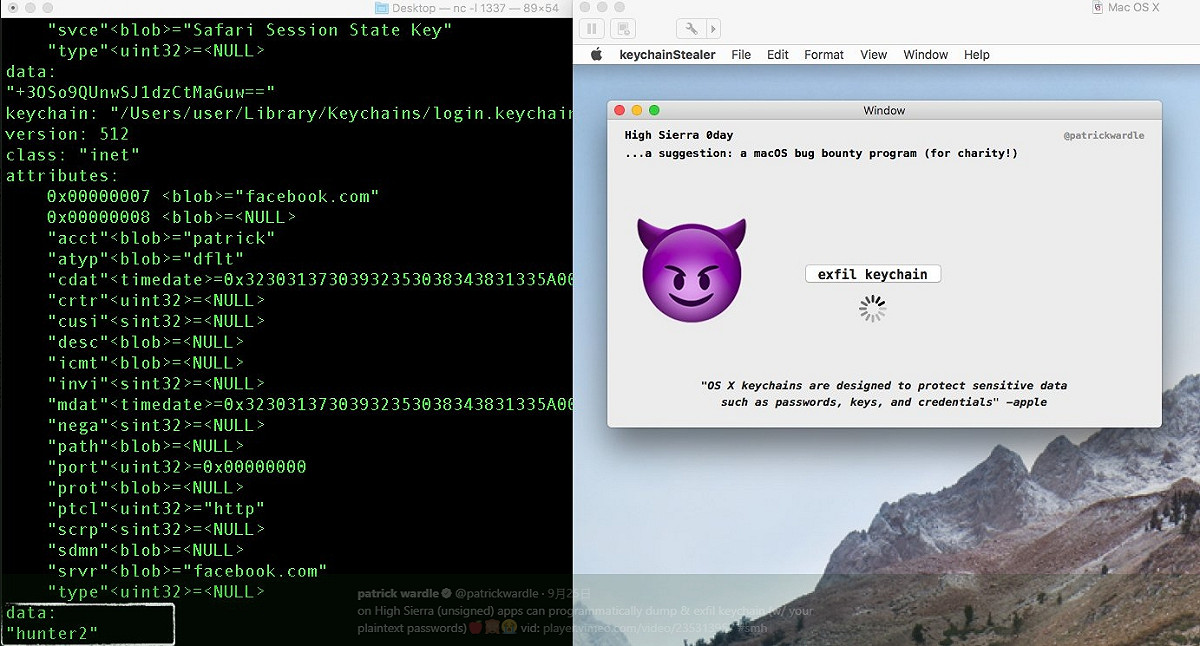
Task: Open the File menu
Action: click(741, 55)
